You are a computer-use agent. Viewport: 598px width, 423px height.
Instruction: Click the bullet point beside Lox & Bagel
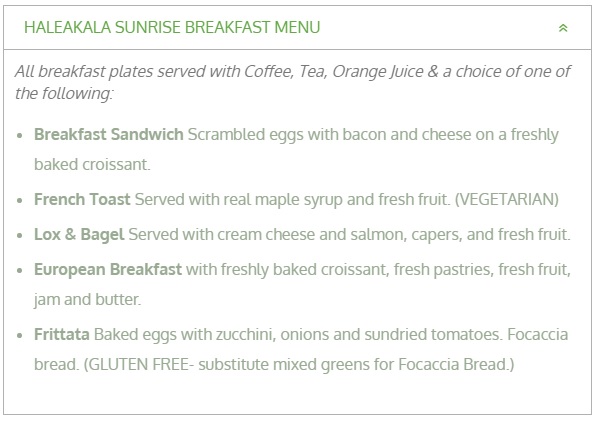20,235
